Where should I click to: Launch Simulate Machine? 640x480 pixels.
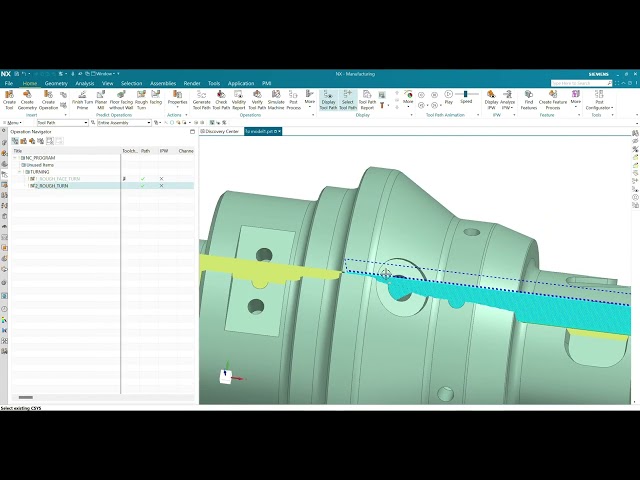pos(276,100)
